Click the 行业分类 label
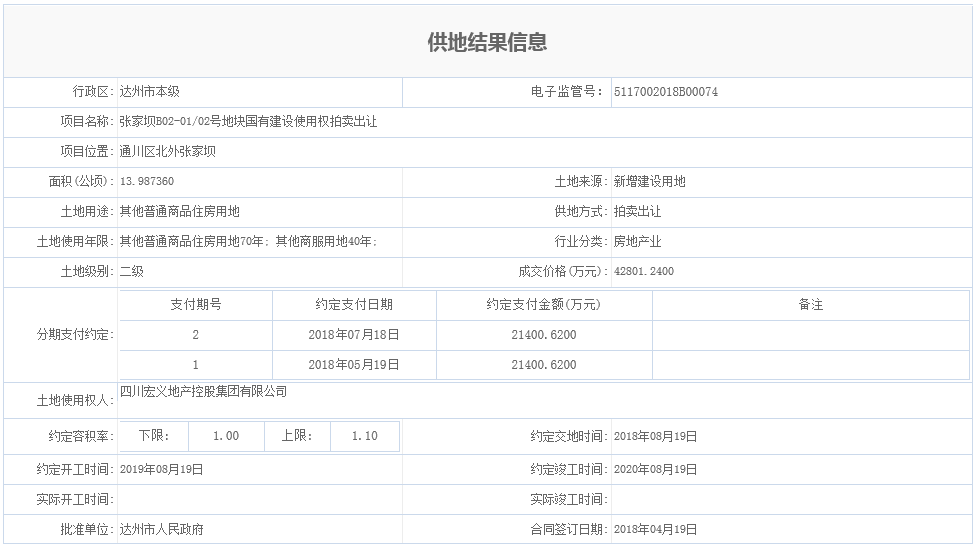975x547 pixels. [x=581, y=241]
